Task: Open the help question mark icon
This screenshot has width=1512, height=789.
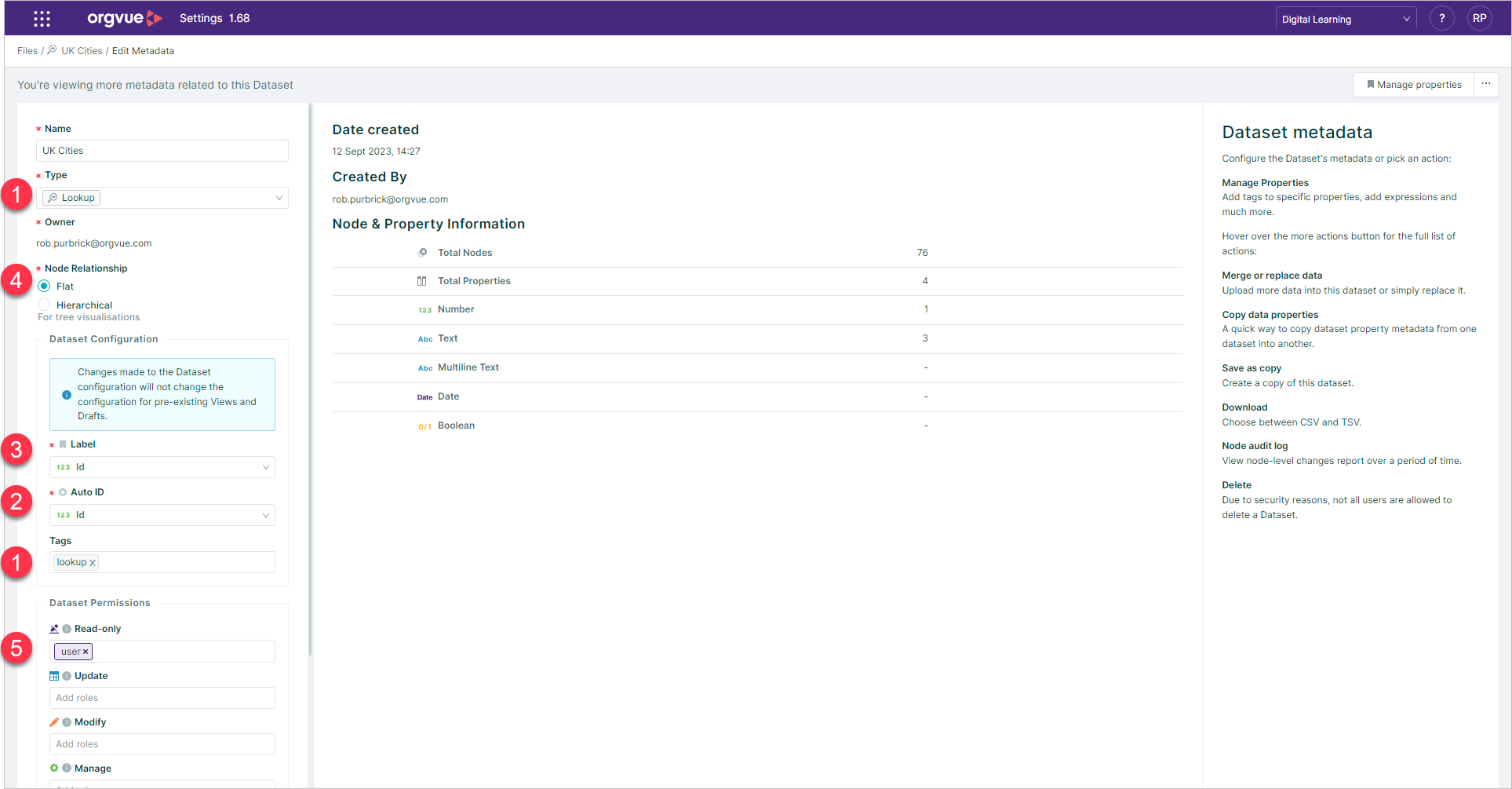Action: pos(1441,18)
